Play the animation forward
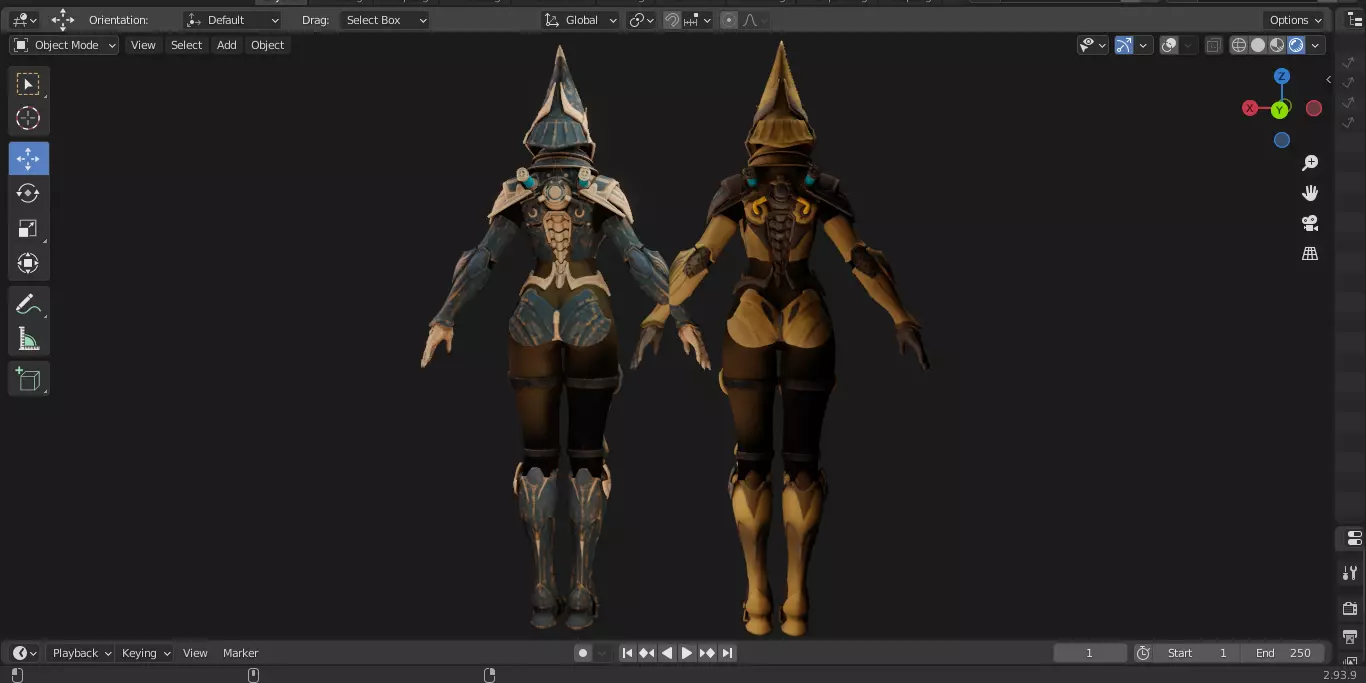This screenshot has width=1366, height=683. tap(687, 653)
